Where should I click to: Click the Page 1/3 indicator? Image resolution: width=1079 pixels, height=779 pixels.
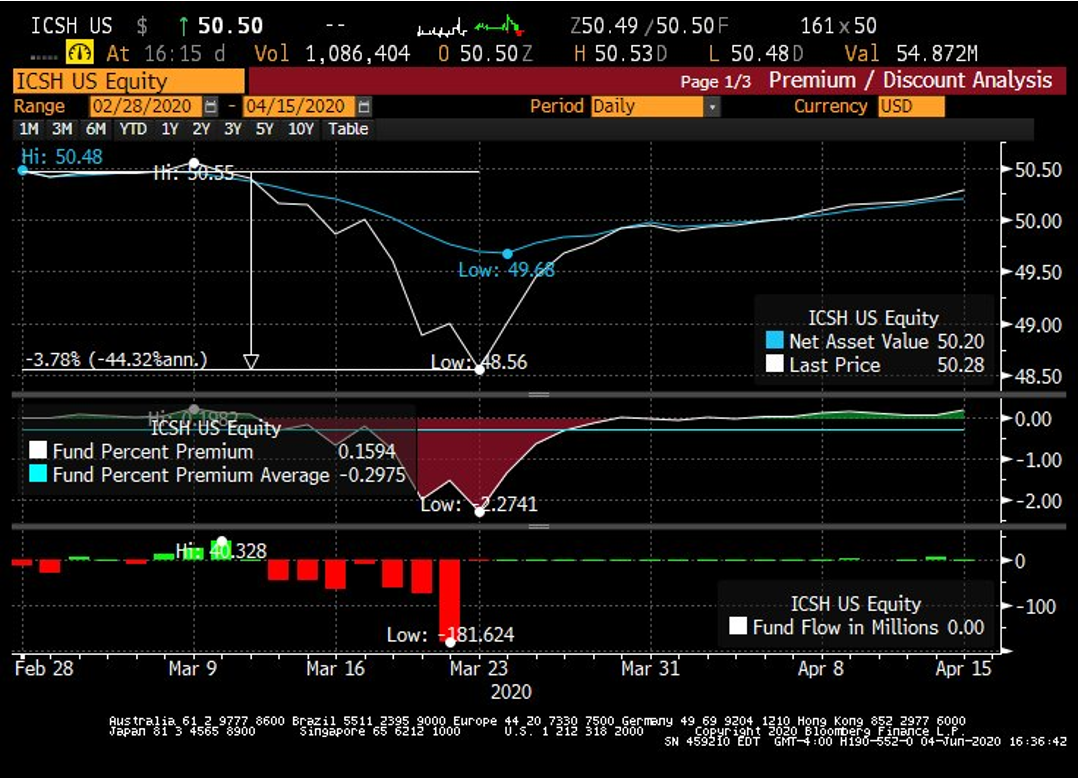coord(715,82)
